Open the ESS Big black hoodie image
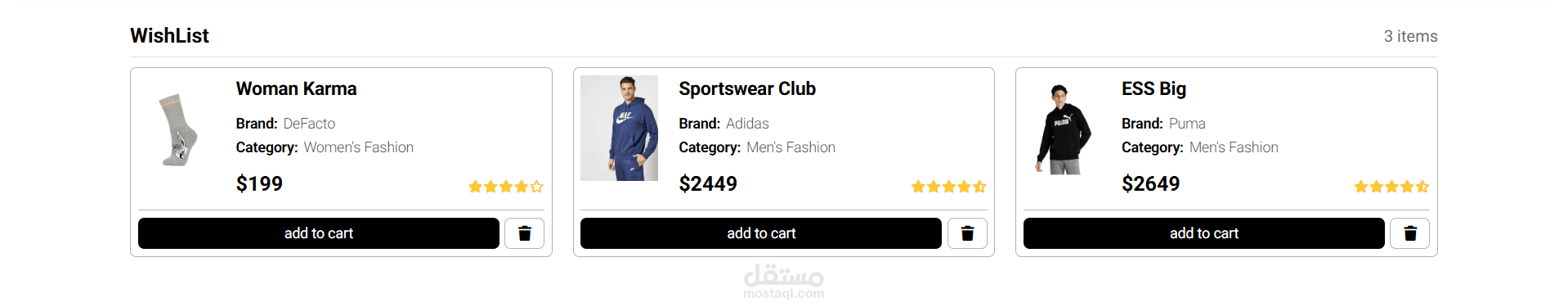The width and height of the screenshot is (1568, 307). tap(1062, 129)
